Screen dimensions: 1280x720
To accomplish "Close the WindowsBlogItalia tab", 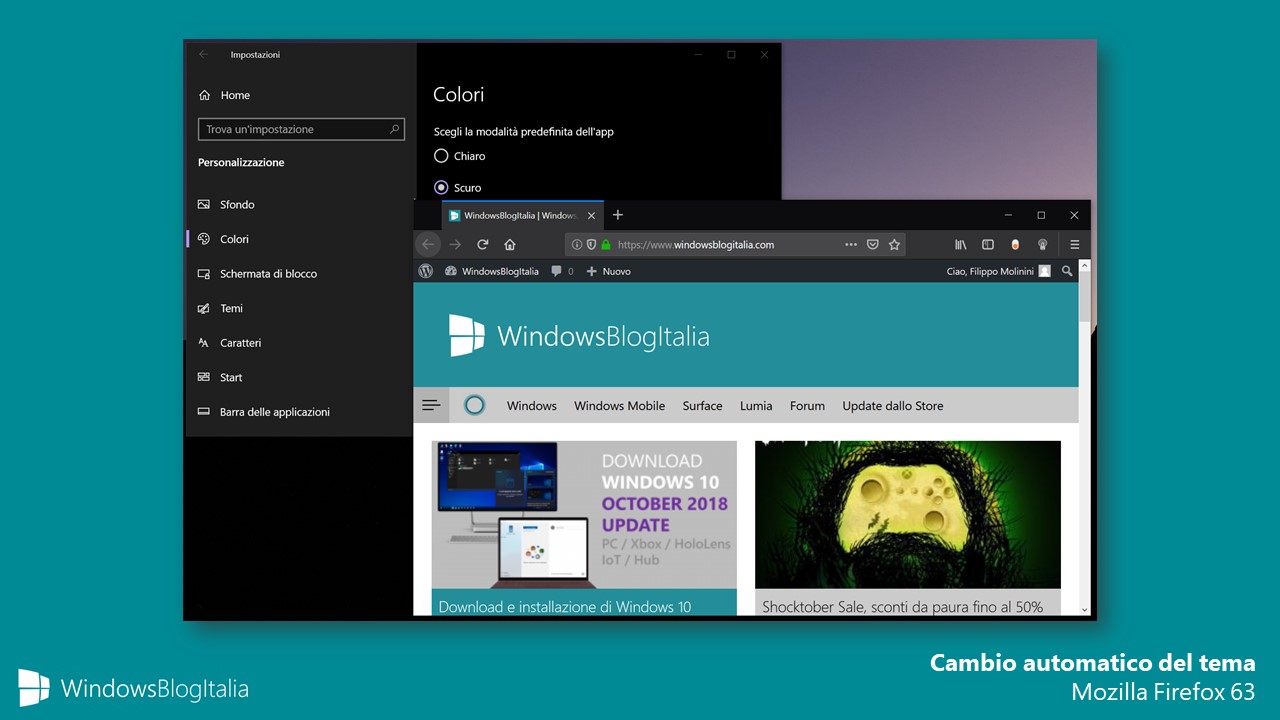I will click(591, 215).
